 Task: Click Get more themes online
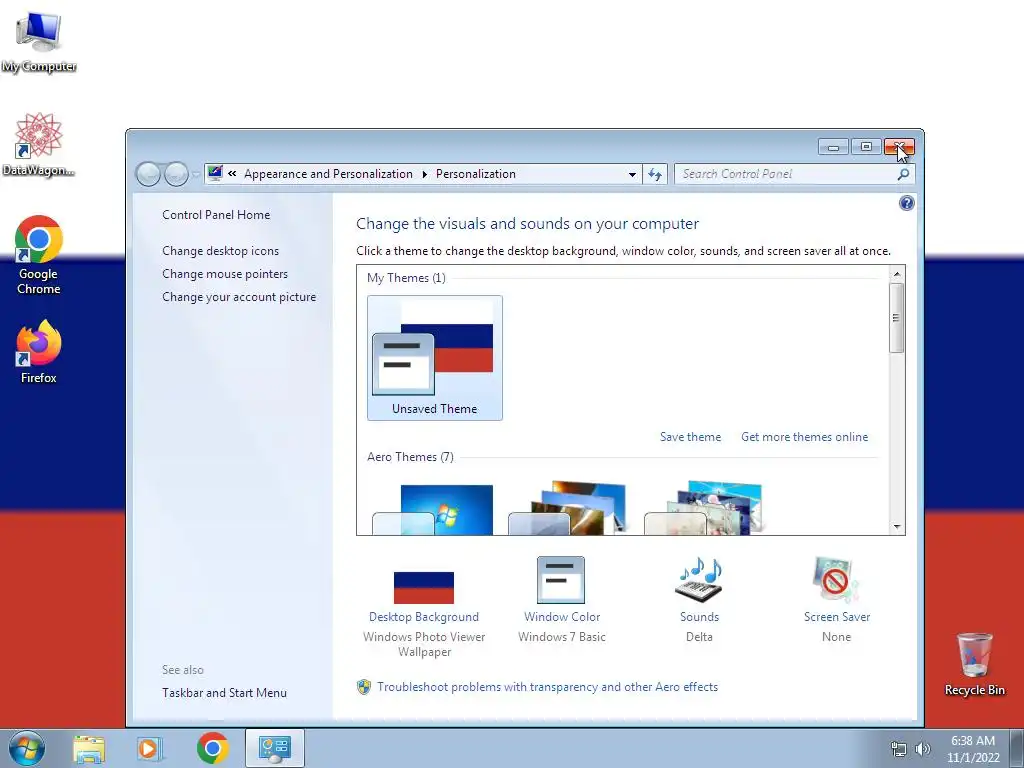point(805,437)
